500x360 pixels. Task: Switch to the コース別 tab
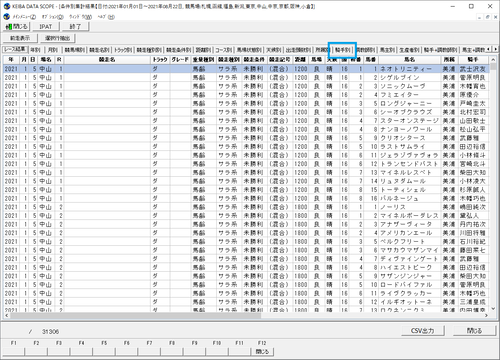pos(223,50)
